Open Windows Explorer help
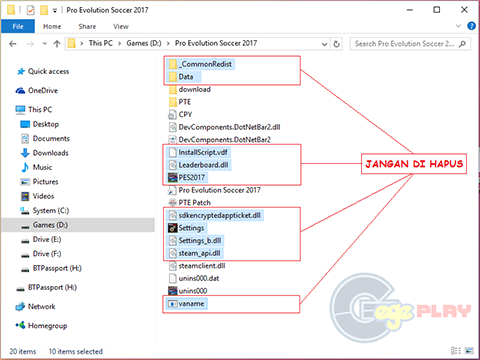This screenshot has width=480, height=360. point(471,26)
